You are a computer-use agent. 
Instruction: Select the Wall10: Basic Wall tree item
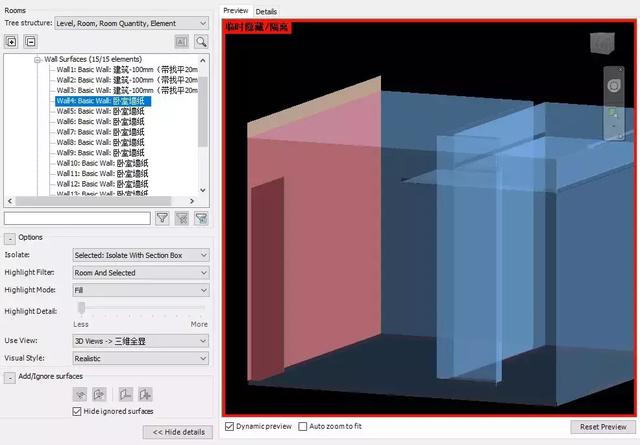pos(102,163)
